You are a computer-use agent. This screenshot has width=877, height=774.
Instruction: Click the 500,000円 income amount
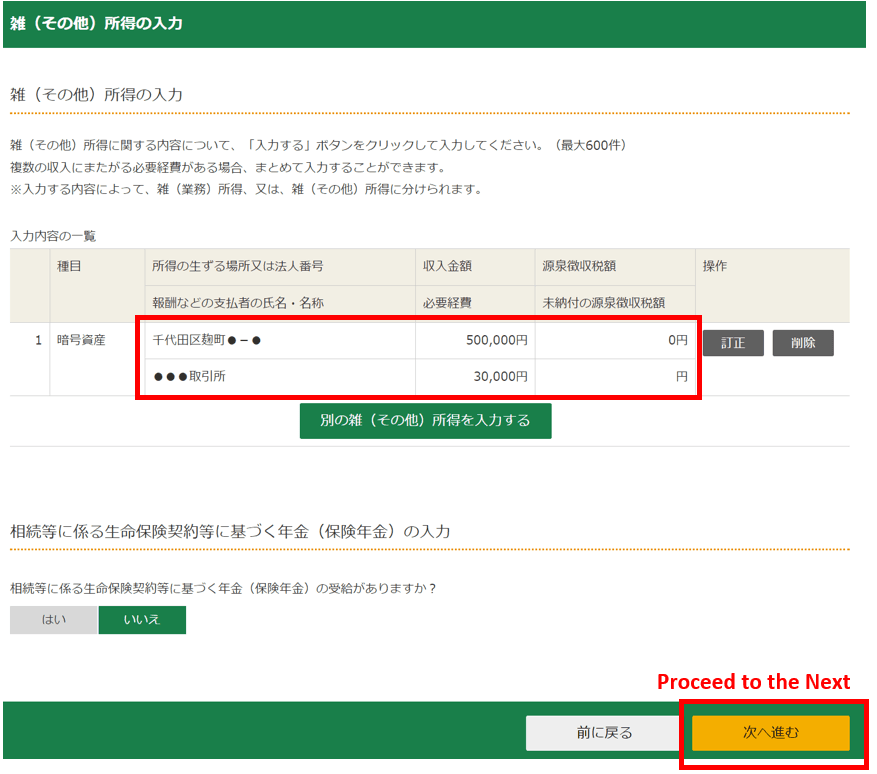tap(497, 340)
